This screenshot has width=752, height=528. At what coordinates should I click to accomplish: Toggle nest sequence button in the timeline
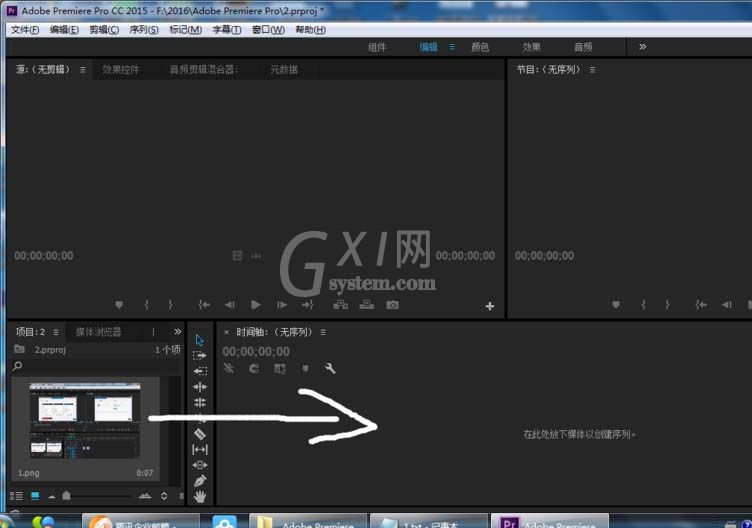pyautogui.click(x=229, y=368)
